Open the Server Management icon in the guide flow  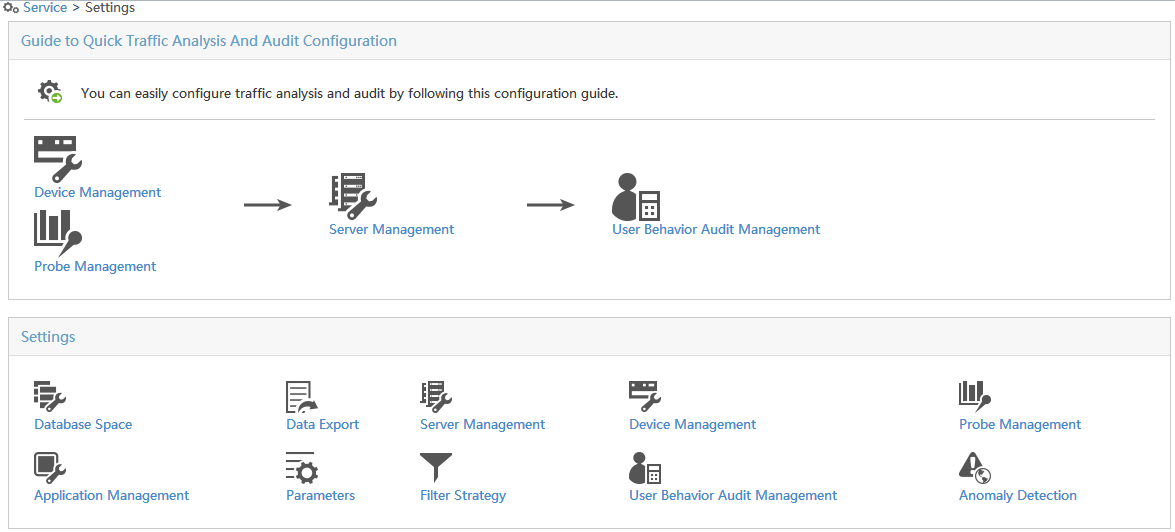click(353, 196)
